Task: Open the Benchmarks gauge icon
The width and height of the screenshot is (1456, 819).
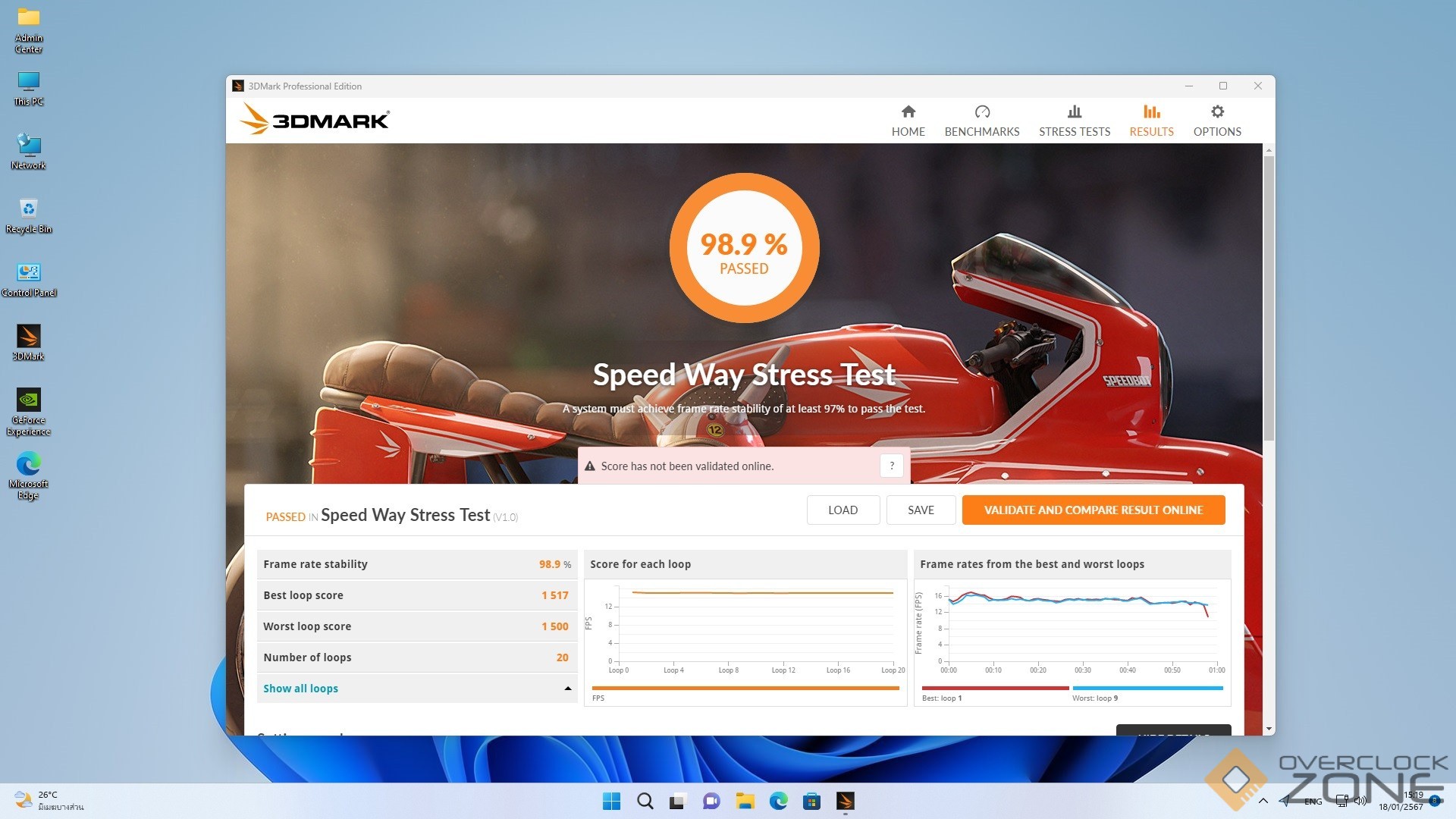Action: [982, 112]
